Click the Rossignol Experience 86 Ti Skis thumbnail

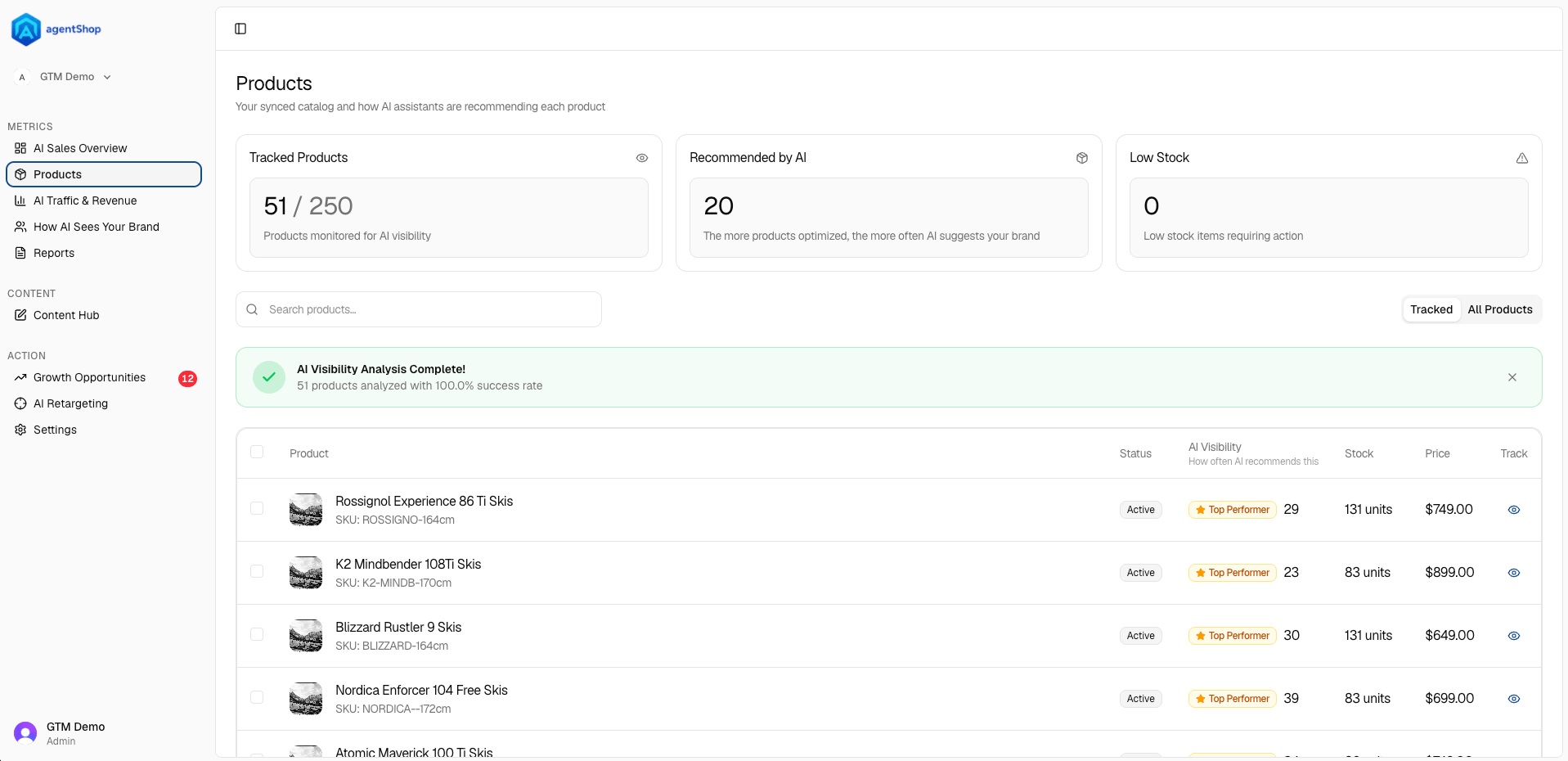click(x=306, y=510)
